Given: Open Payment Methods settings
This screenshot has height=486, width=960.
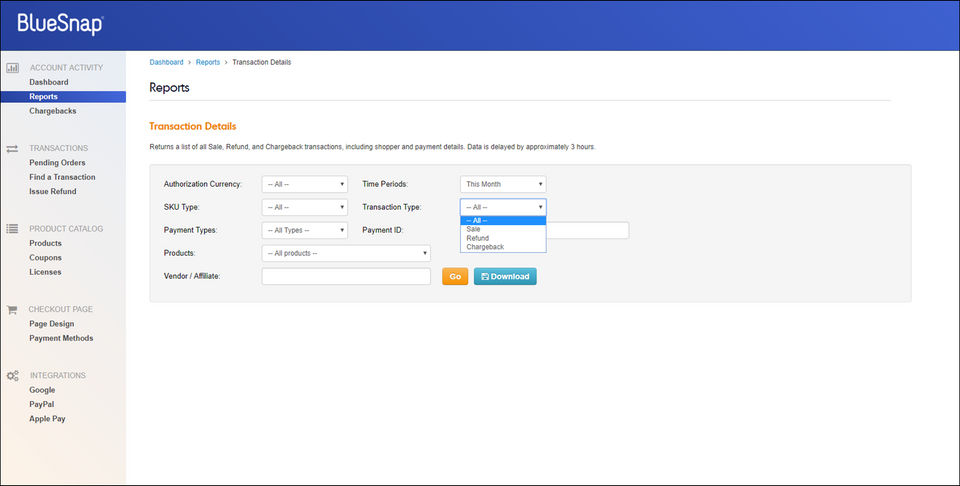Looking at the screenshot, I should [61, 338].
